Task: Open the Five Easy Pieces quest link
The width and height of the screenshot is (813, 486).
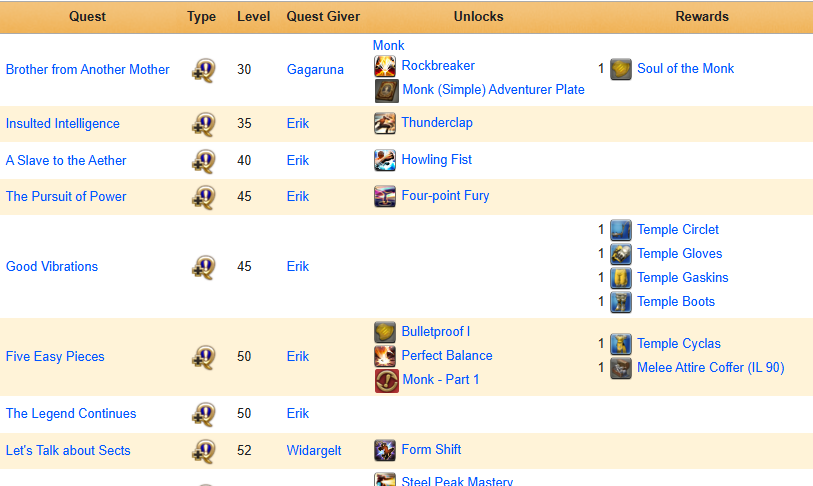Action: click(55, 356)
